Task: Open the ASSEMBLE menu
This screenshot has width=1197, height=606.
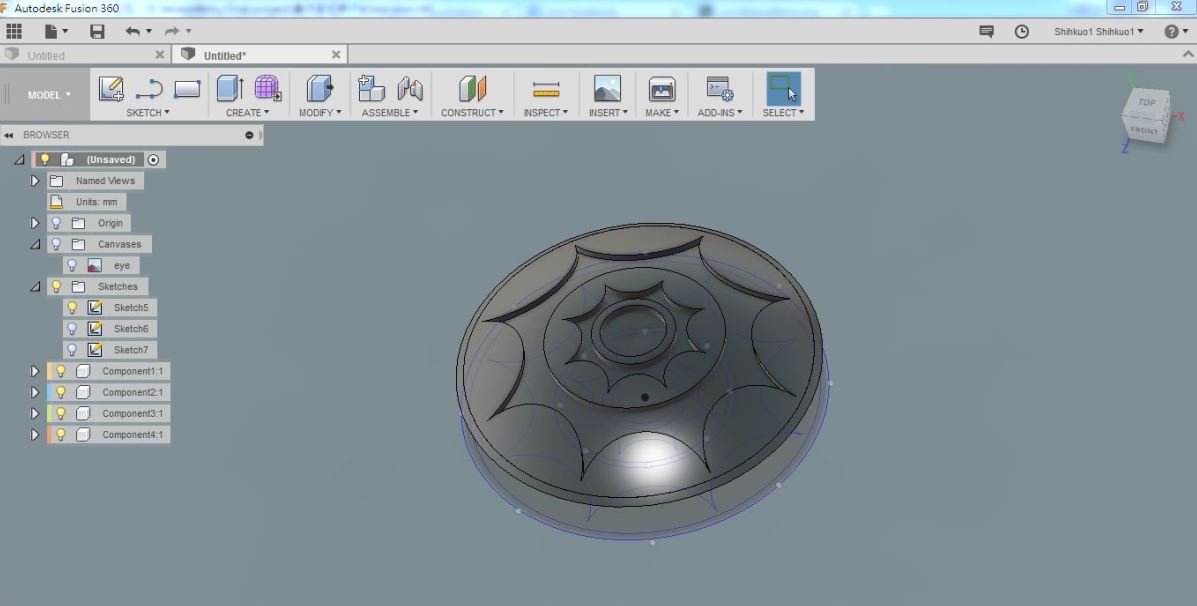Action: click(390, 112)
